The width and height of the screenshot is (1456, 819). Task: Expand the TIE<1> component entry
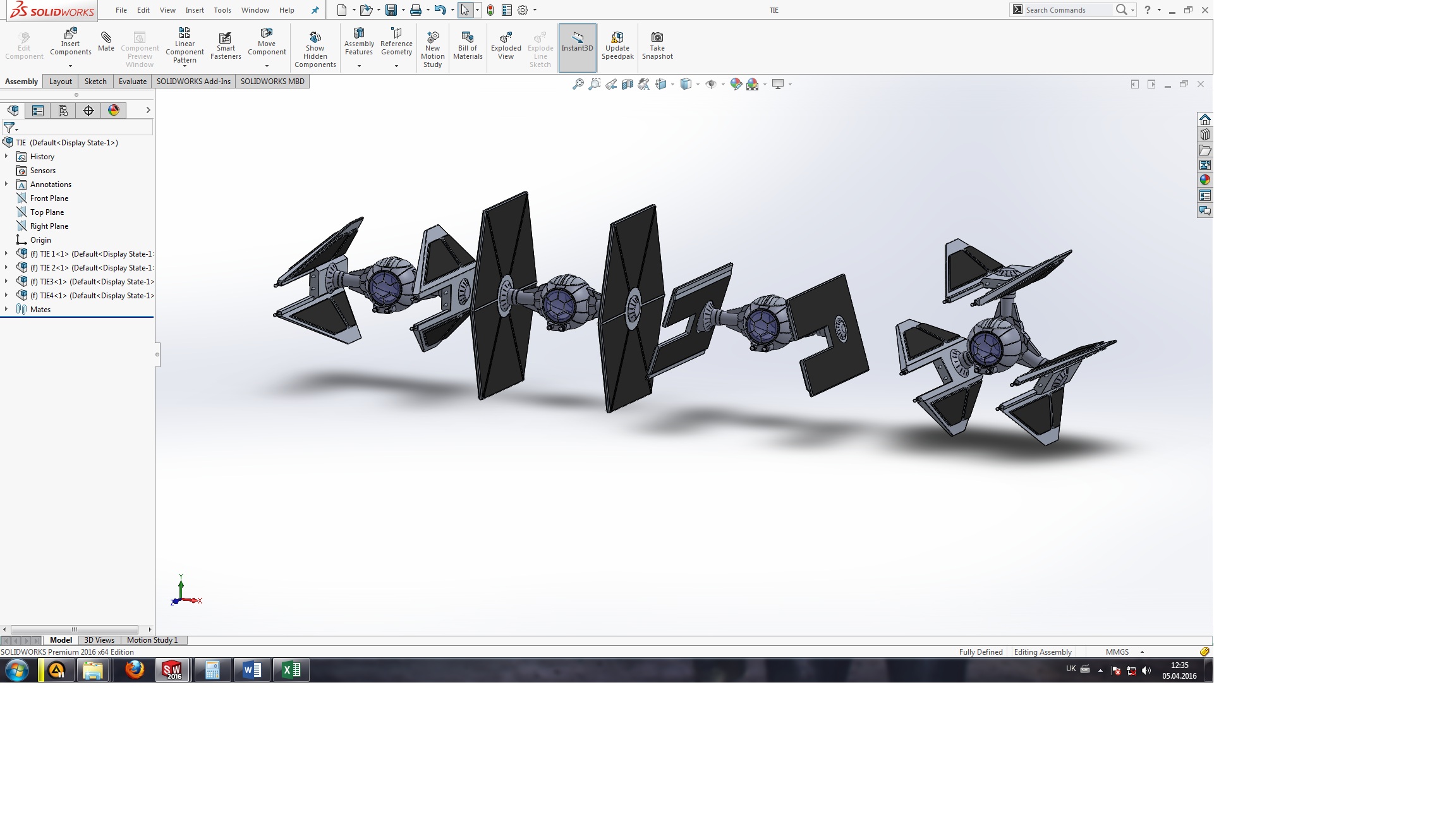click(x=7, y=253)
